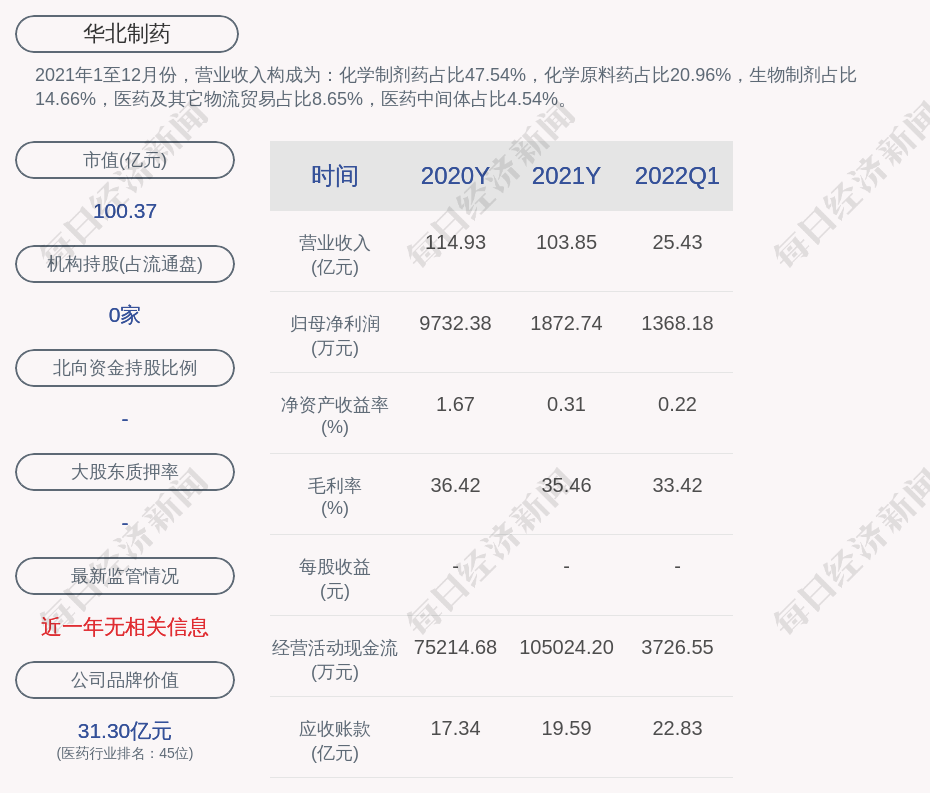Select the 应收账款(亿元) row label
Image resolution: width=930 pixels, height=793 pixels.
tap(335, 741)
